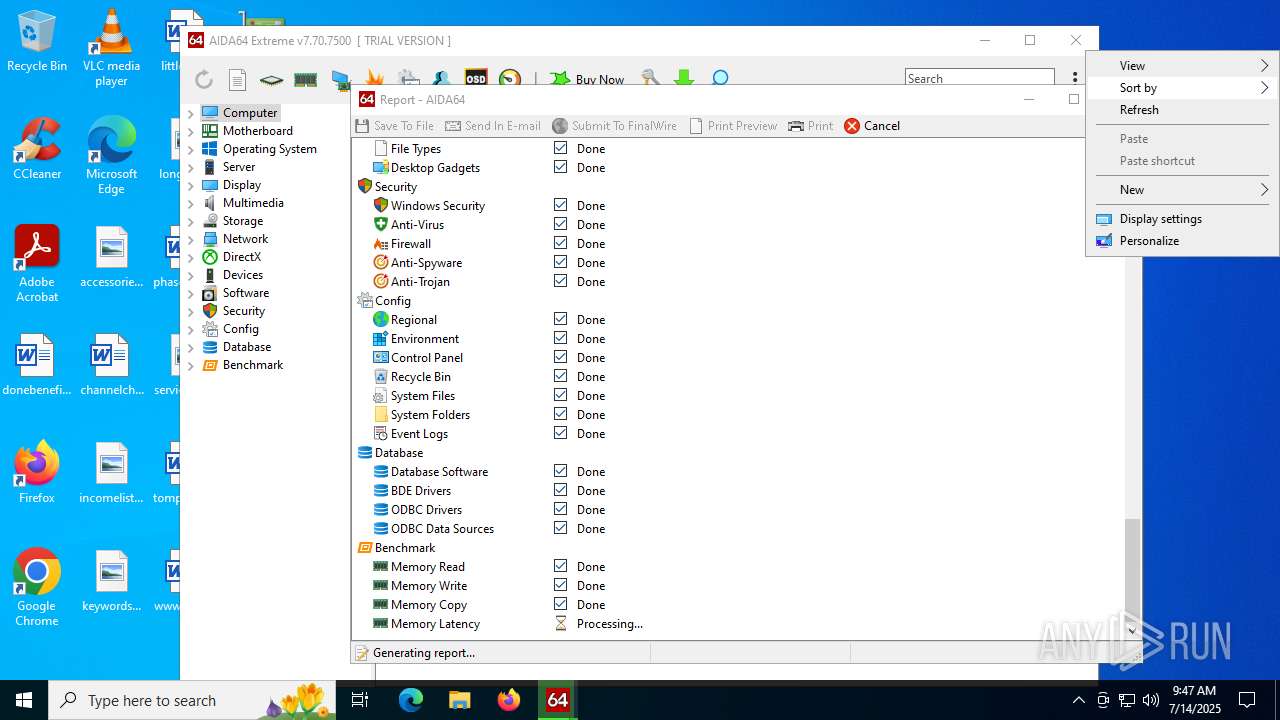
Task: Focus the AIDA64 Search field
Action: (x=980, y=78)
